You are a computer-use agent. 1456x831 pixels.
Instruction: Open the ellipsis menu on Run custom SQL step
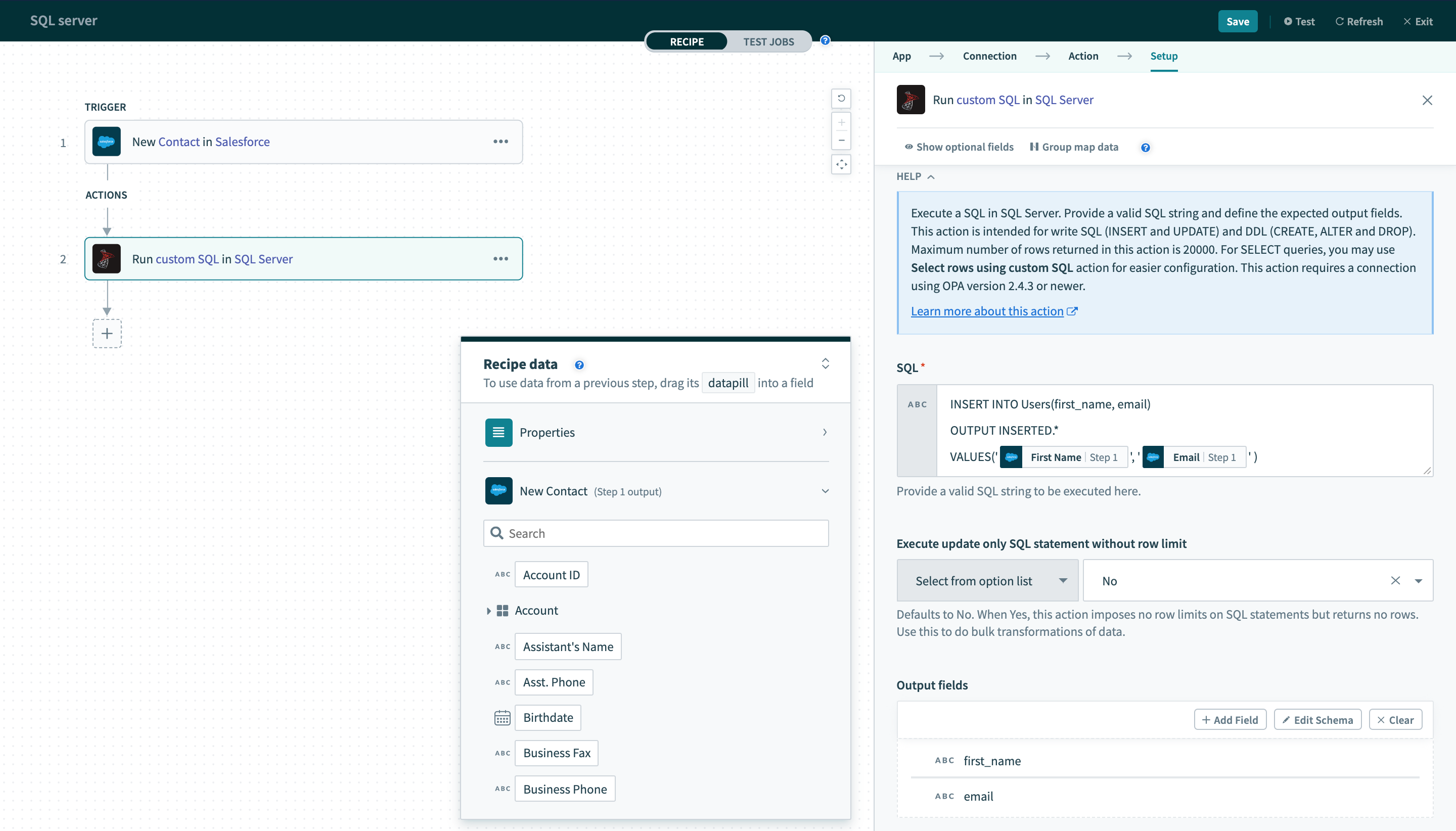[501, 258]
